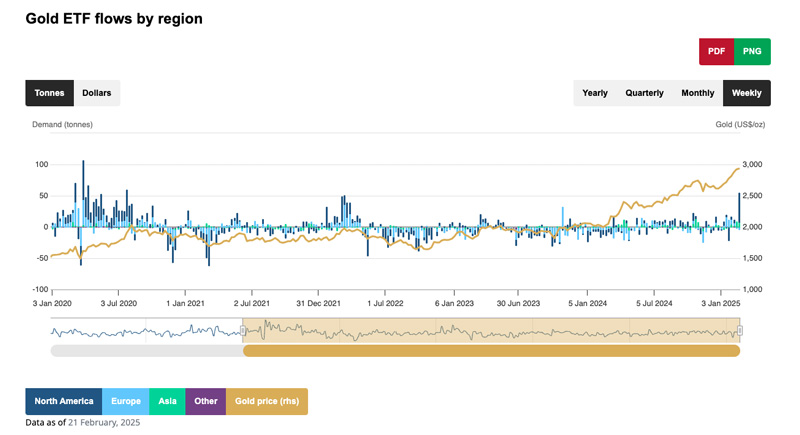This screenshot has width=800, height=435.
Task: Hide the Asia series
Action: (x=167, y=401)
